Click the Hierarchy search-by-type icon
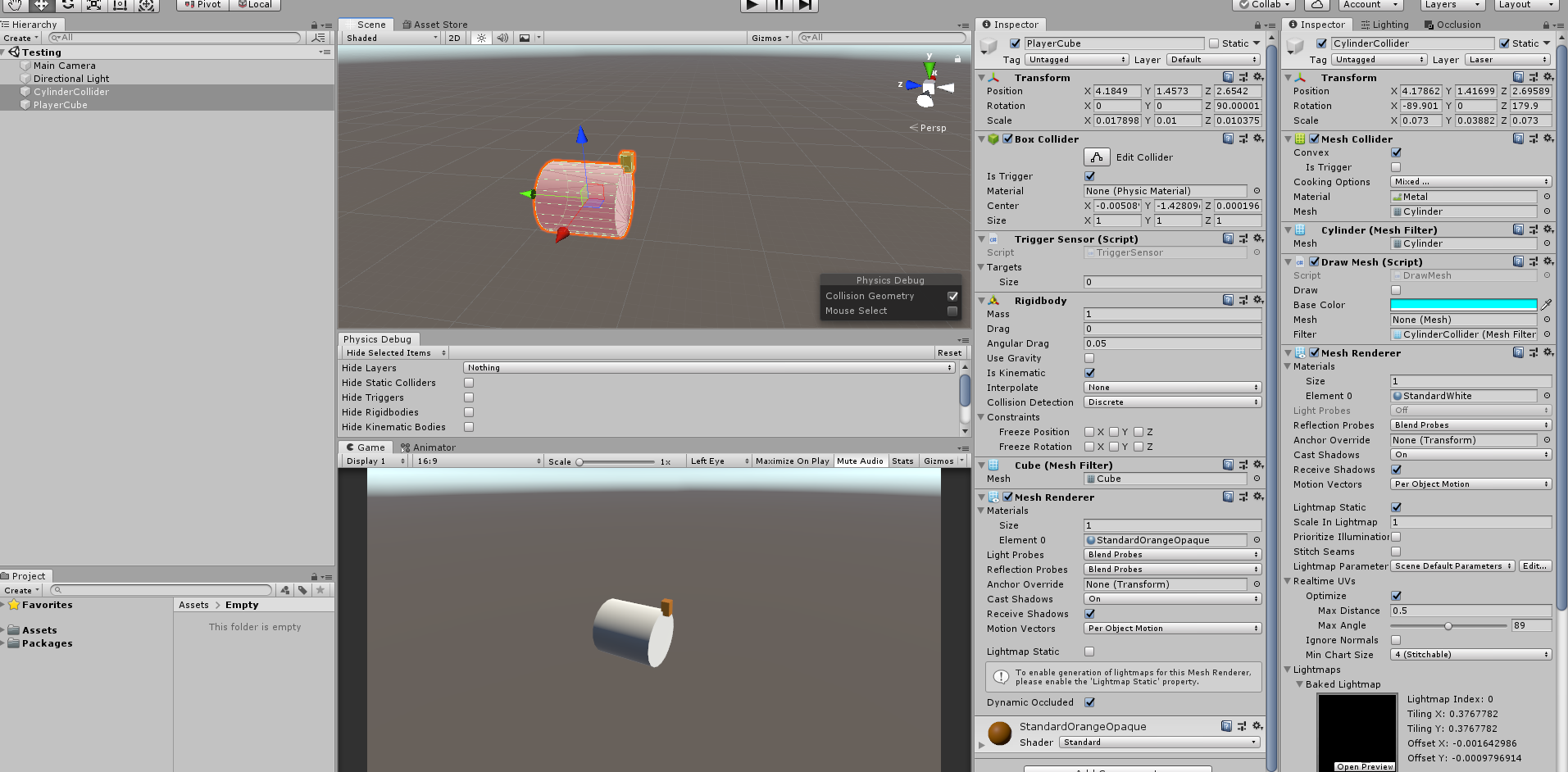 point(318,38)
